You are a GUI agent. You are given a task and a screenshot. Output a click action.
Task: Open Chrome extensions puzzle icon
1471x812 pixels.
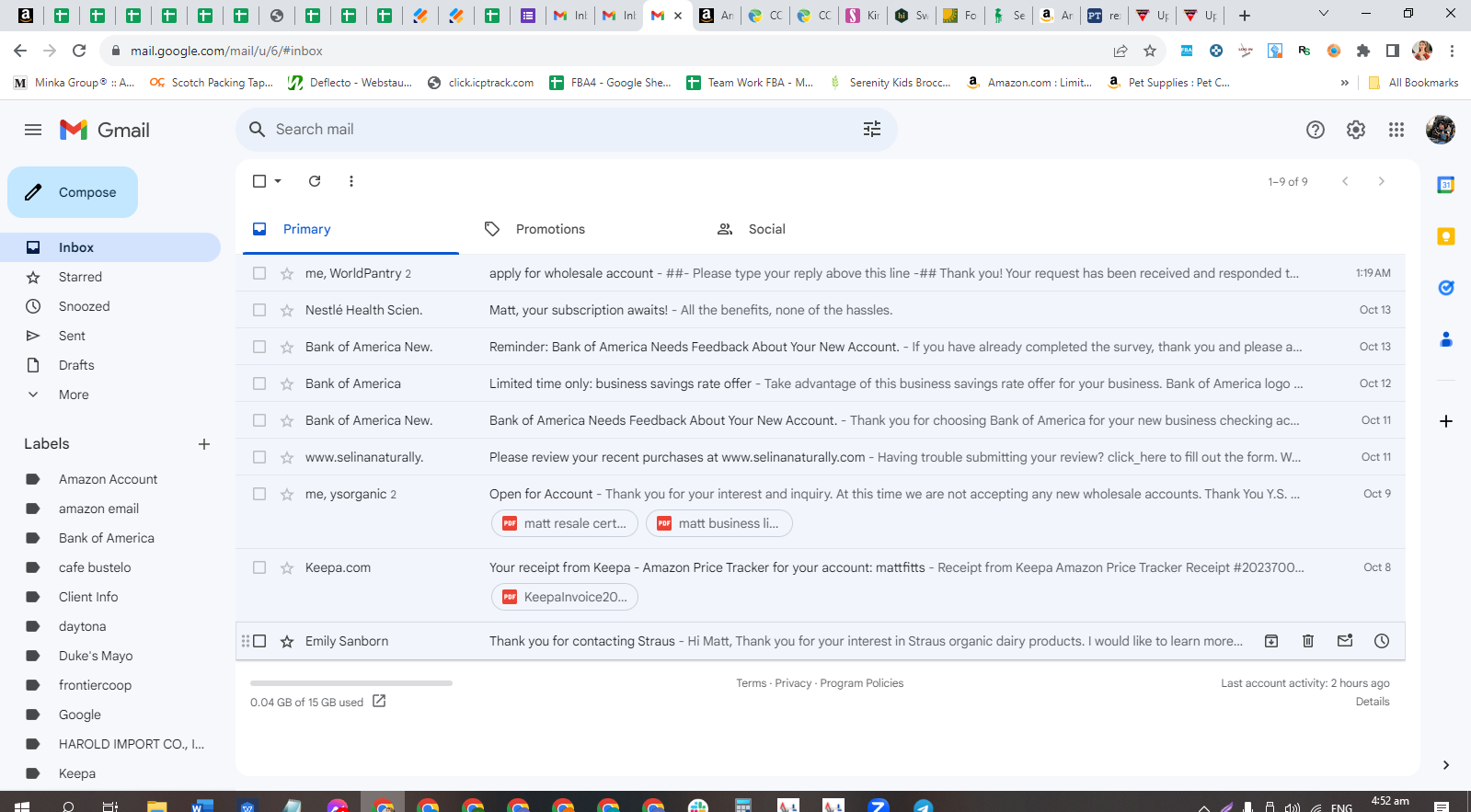(x=1363, y=51)
